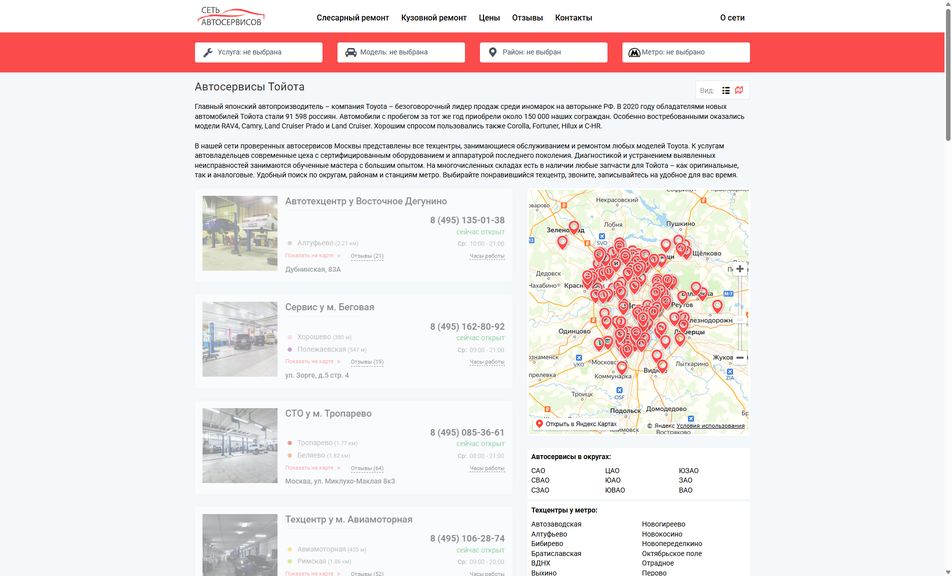Select ЗАО district link
The width and height of the screenshot is (952, 576).
point(685,481)
